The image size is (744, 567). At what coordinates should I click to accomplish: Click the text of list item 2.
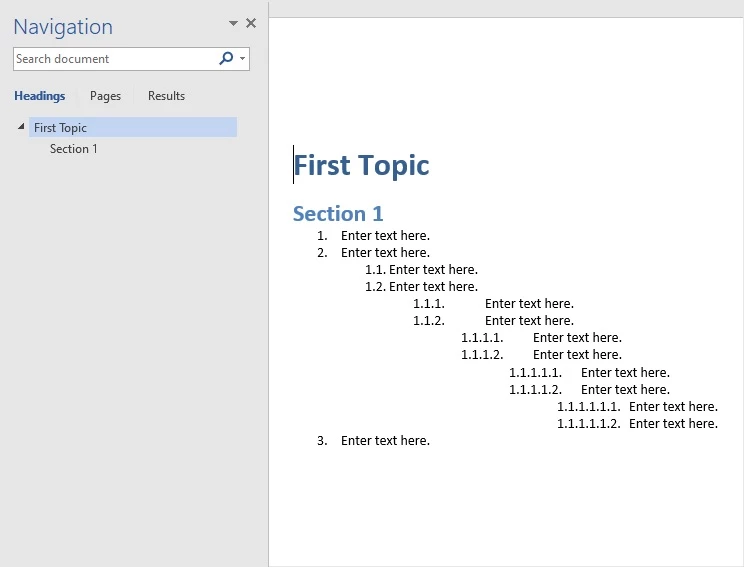[385, 253]
